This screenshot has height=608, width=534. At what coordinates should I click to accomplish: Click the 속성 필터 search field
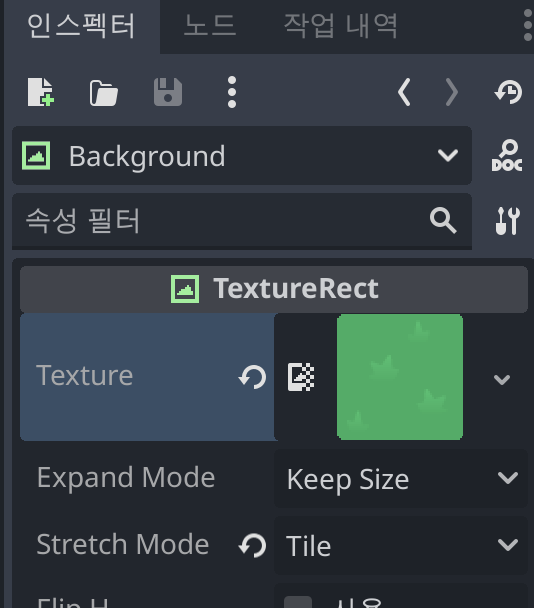pyautogui.click(x=242, y=221)
